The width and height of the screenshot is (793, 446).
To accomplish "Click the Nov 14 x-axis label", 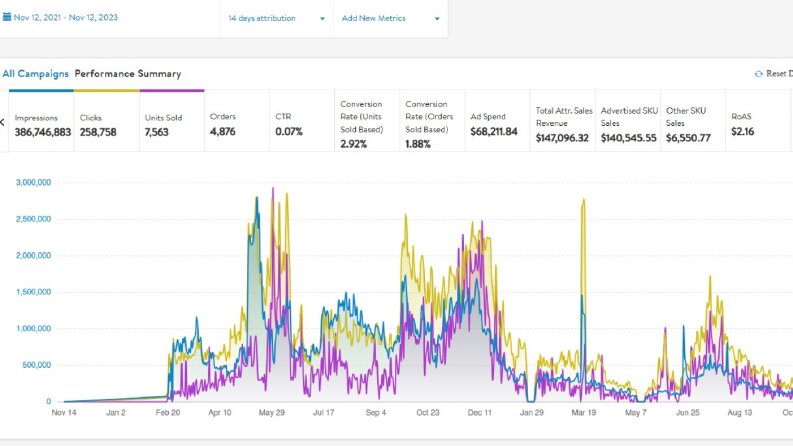I will [x=64, y=413].
